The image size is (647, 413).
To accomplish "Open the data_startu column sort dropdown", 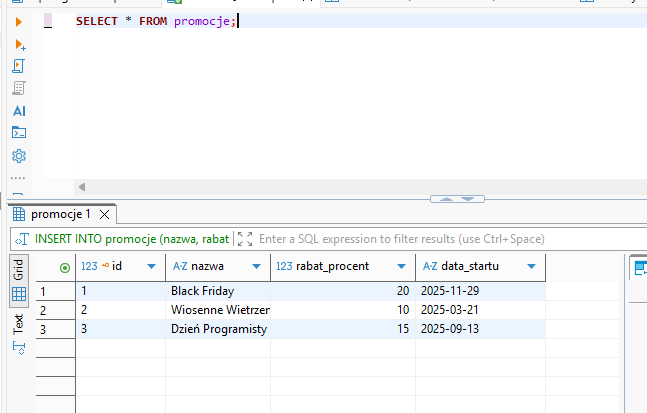I will [531, 266].
